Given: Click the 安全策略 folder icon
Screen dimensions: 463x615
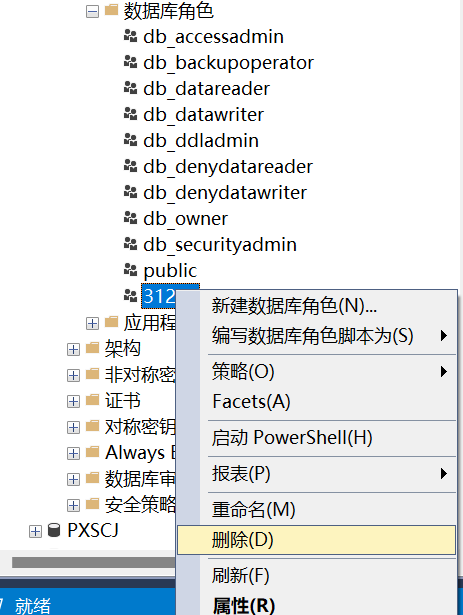Looking at the screenshot, I should 93,504.
